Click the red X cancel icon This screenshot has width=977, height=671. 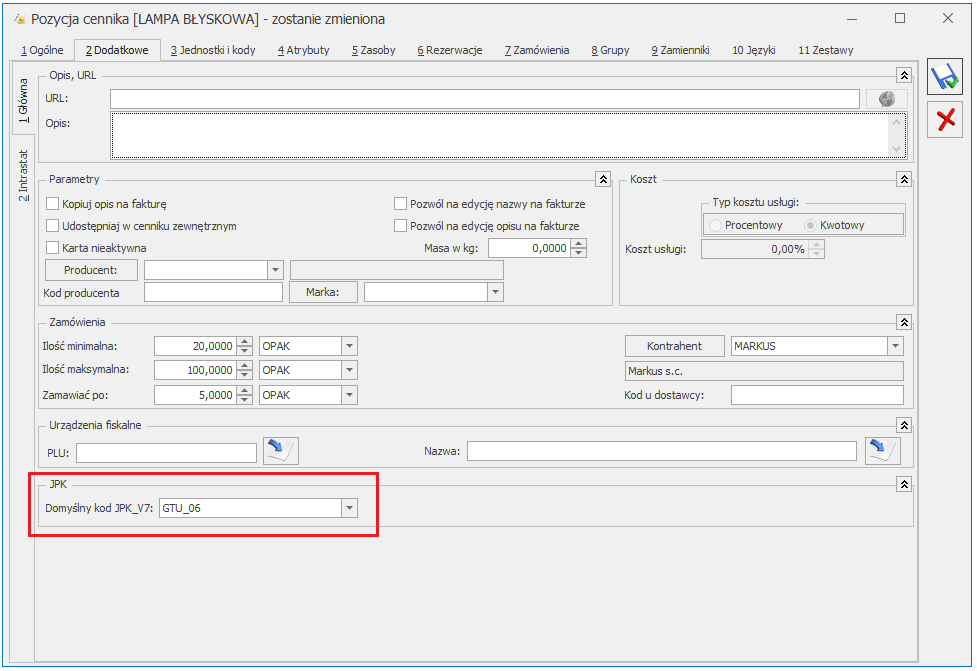945,120
